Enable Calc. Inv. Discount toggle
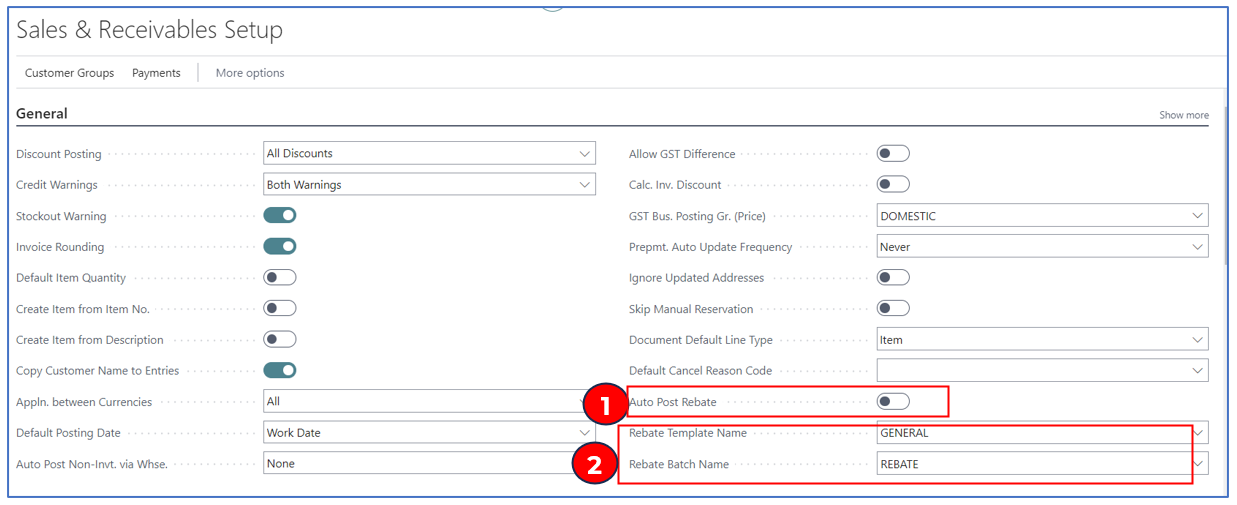The image size is (1237, 505). click(x=893, y=184)
